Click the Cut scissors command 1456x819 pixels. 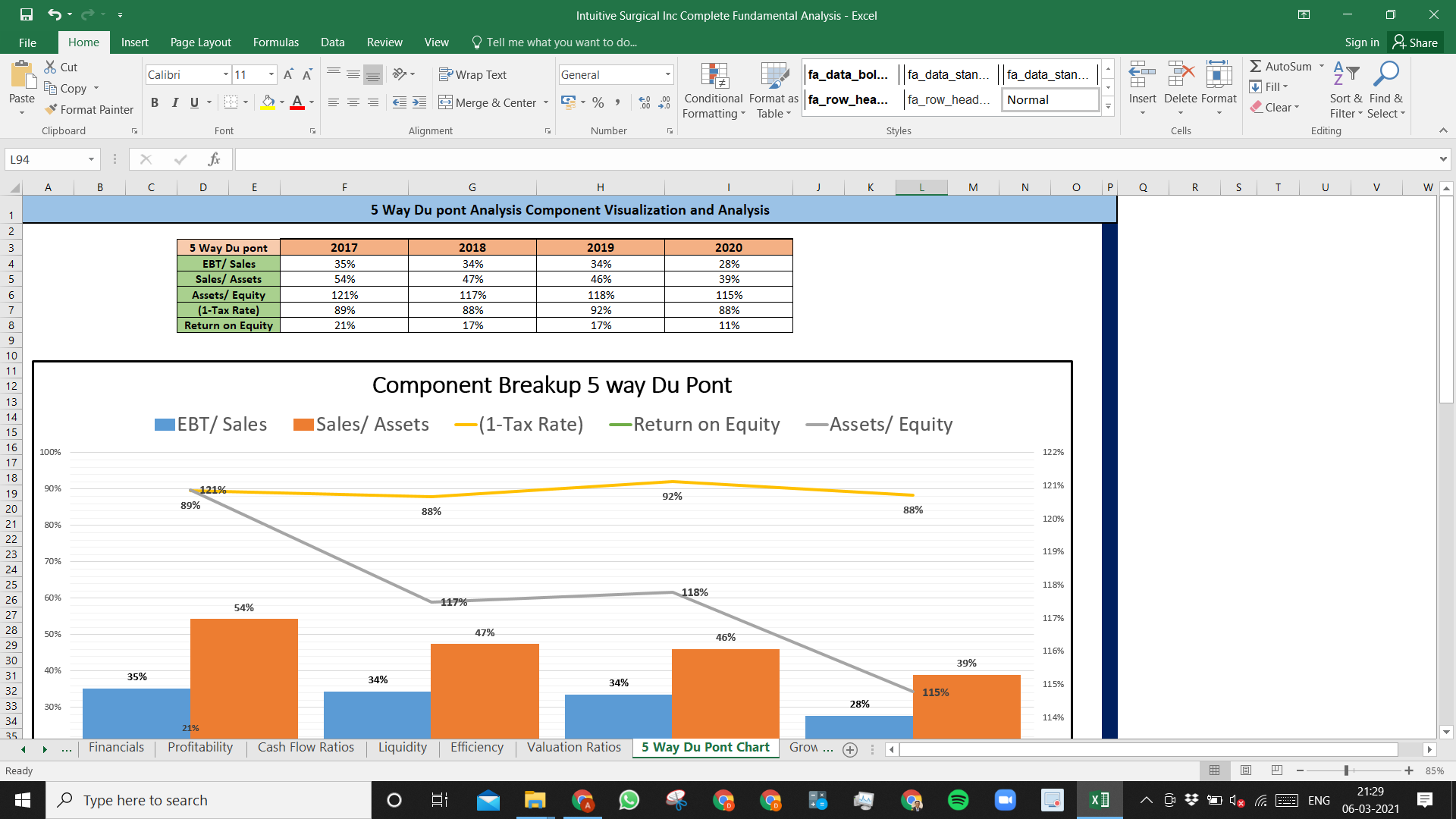(61, 67)
